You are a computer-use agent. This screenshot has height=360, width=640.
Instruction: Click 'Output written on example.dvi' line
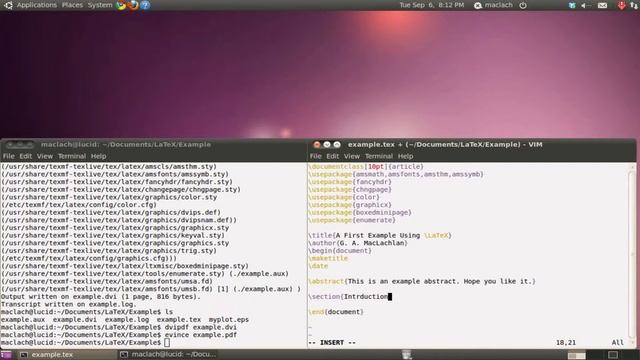pyautogui.click(x=101, y=297)
